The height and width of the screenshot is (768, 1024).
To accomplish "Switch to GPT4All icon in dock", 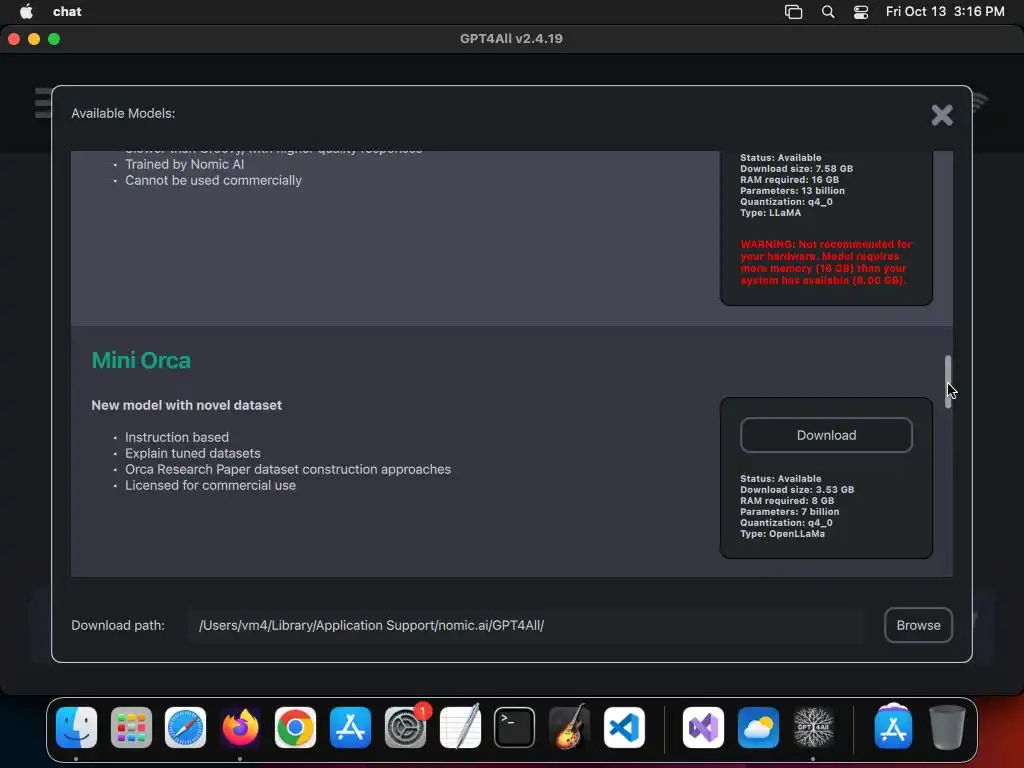I will (x=813, y=727).
